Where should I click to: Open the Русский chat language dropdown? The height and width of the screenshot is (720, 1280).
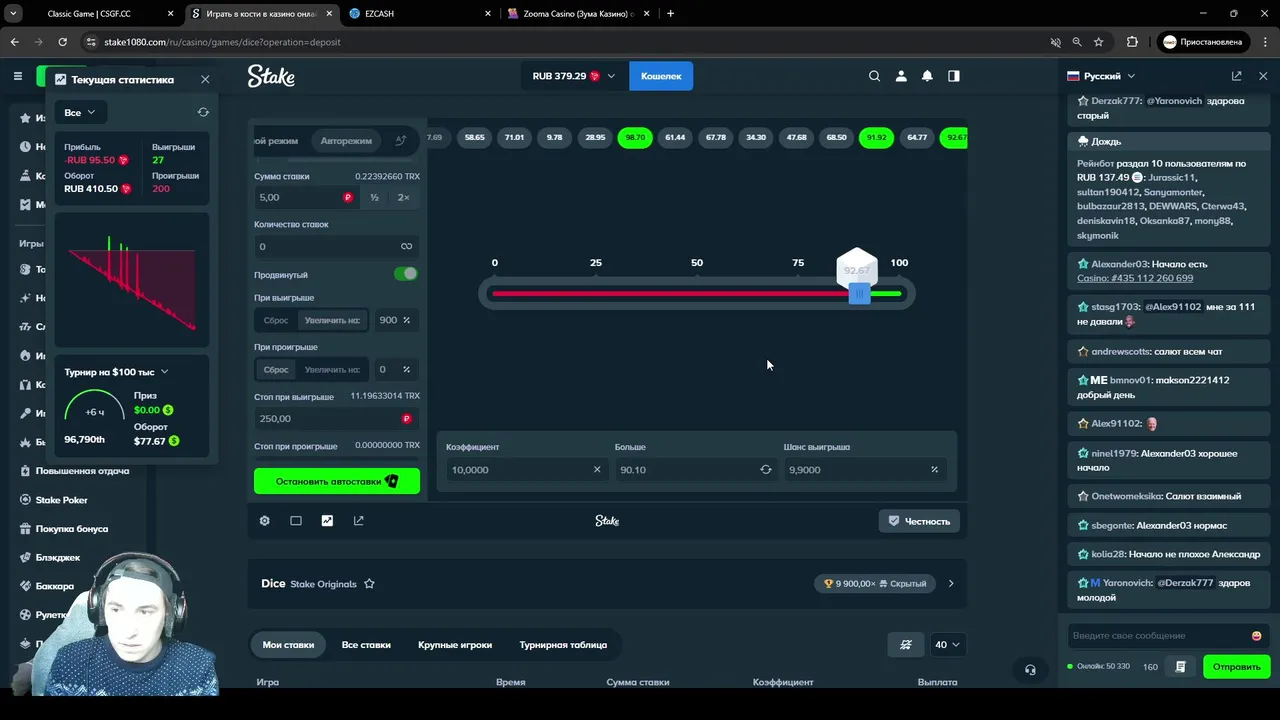click(x=1101, y=76)
